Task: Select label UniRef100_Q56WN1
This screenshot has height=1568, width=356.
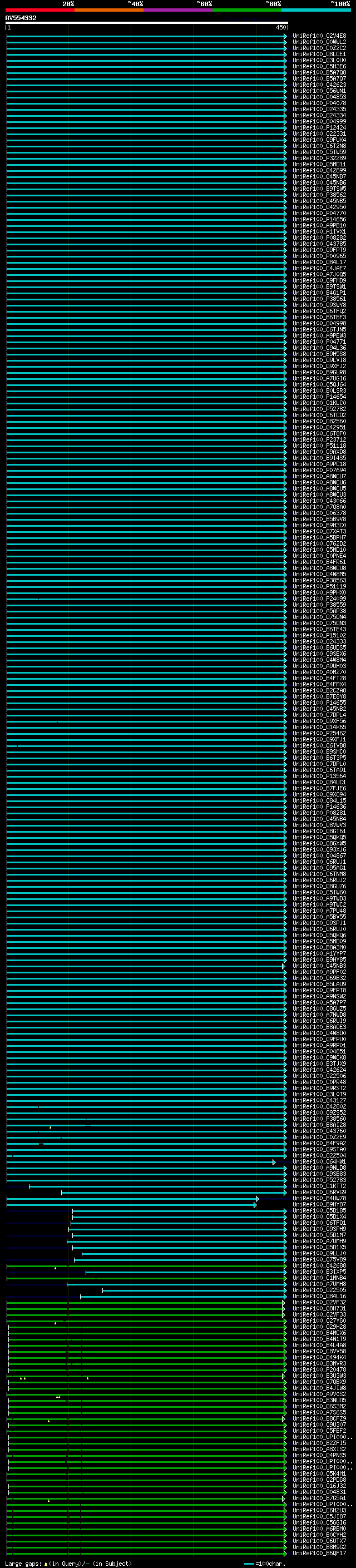Action: [x=319, y=91]
